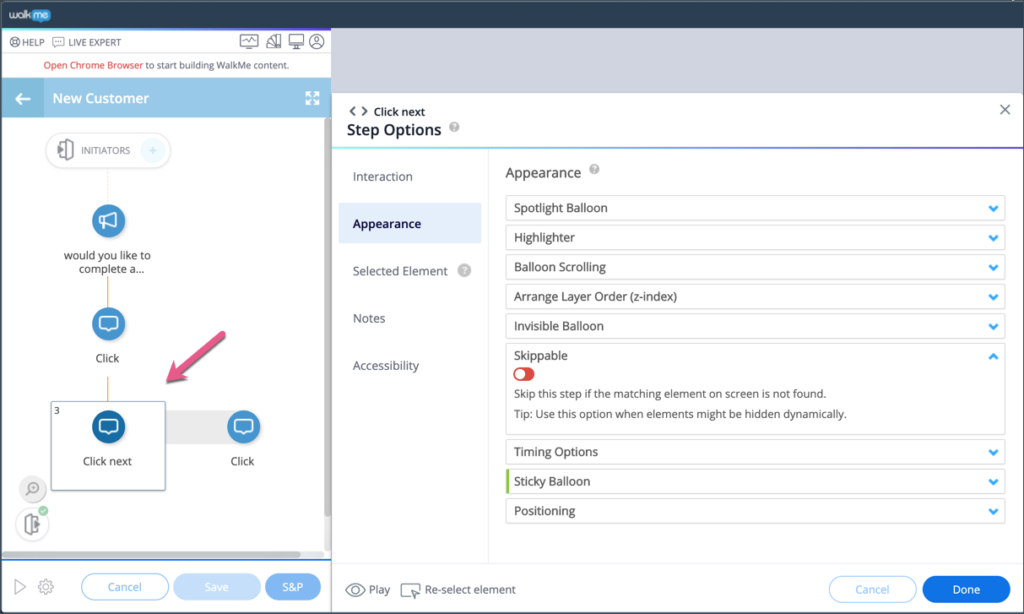
Task: Click the expand fullscreen icon in flow header
Action: pos(312,98)
